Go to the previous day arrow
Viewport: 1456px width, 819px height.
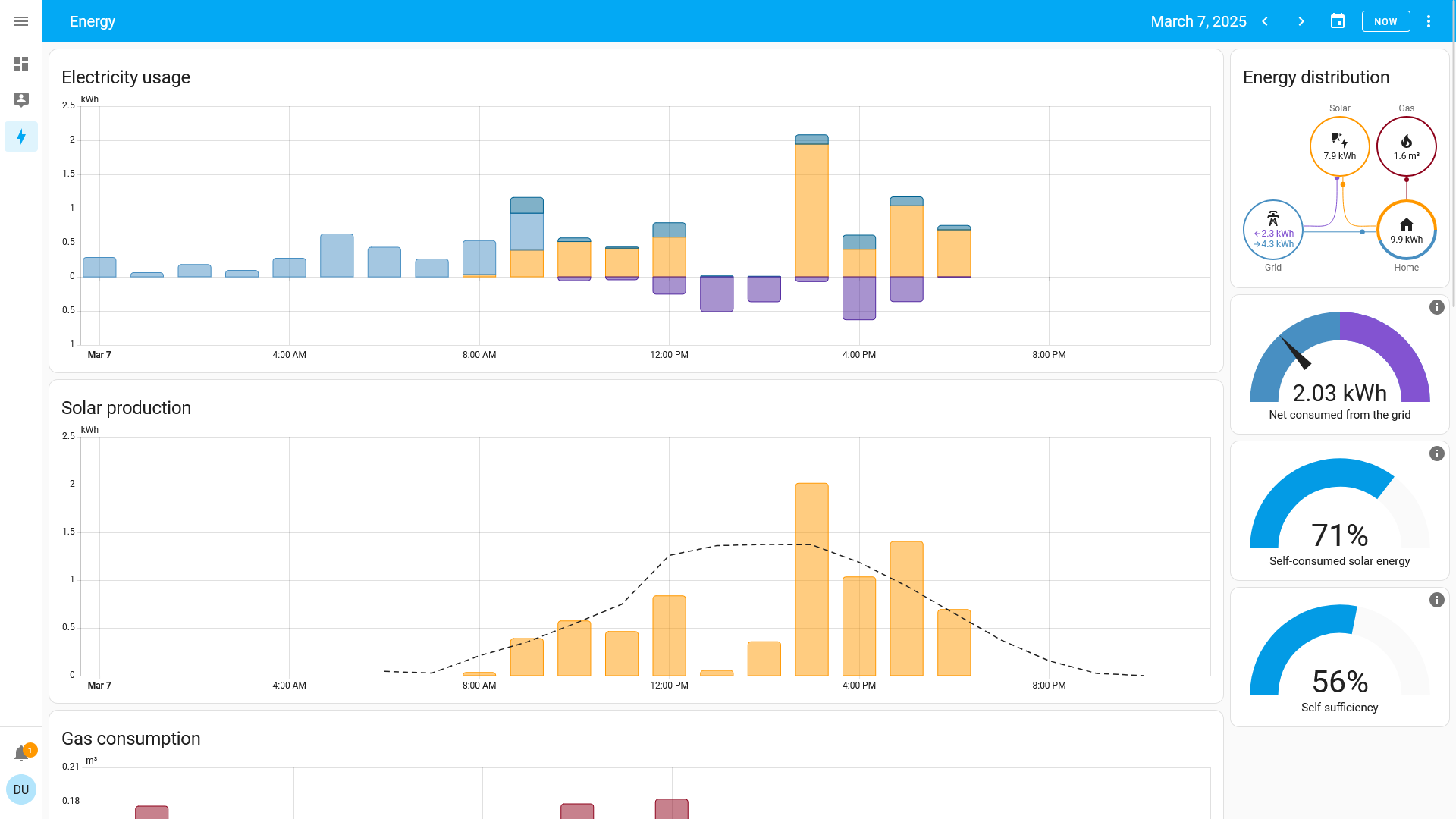click(1265, 21)
